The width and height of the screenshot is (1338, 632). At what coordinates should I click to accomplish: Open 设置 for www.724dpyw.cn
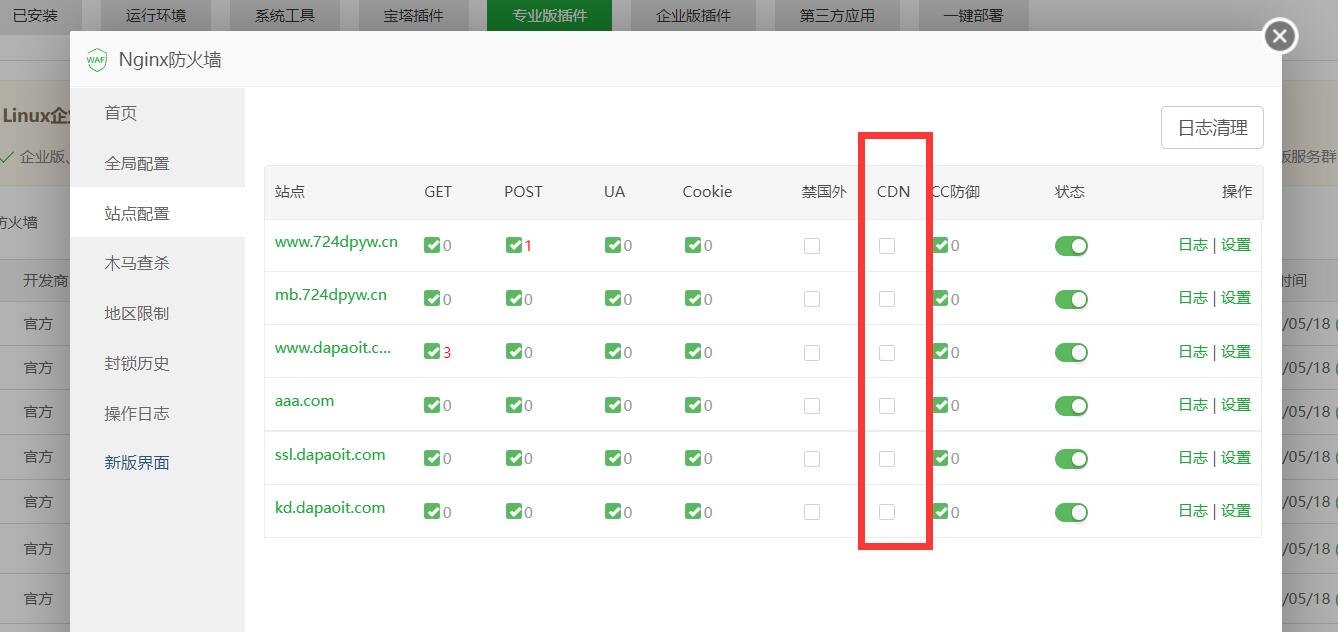(1236, 244)
